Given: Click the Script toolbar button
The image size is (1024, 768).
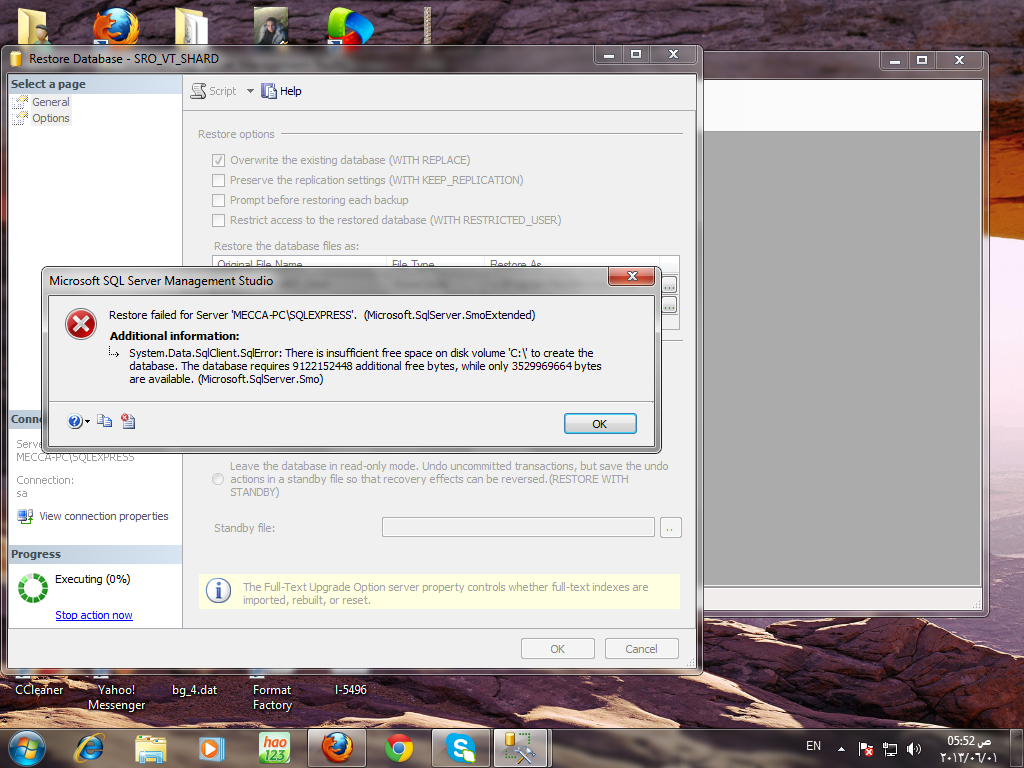Looking at the screenshot, I should [214, 91].
